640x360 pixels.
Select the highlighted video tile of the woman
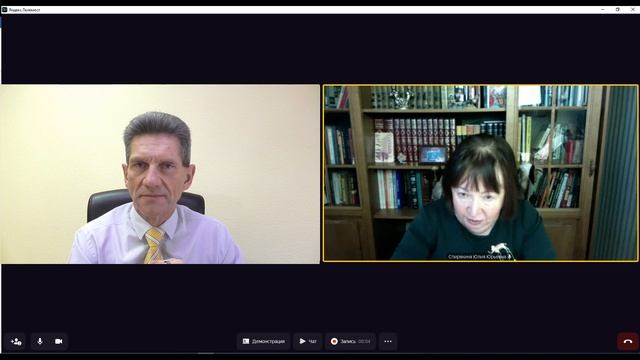click(480, 173)
